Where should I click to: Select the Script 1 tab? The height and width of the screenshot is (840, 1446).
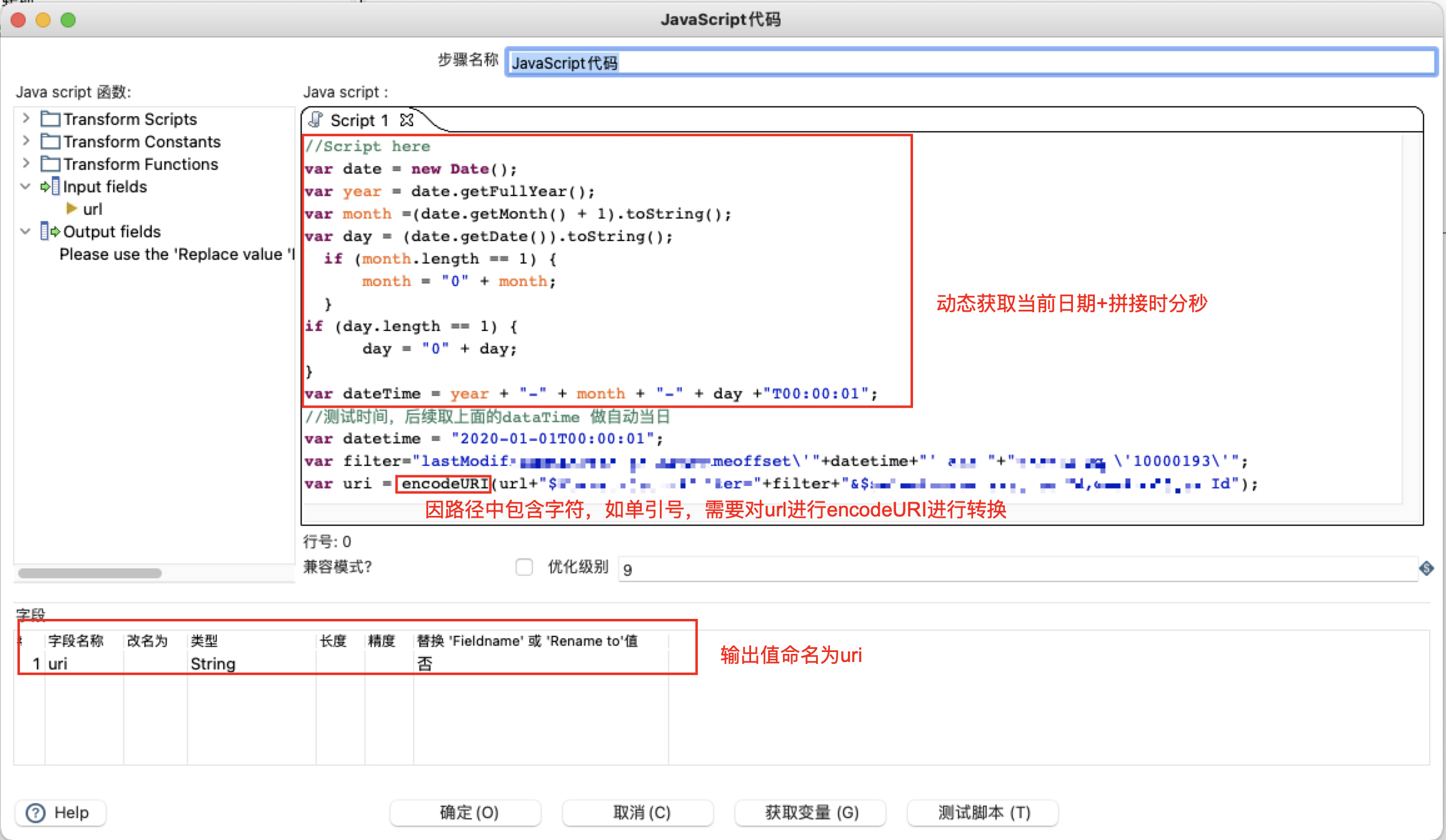[359, 120]
